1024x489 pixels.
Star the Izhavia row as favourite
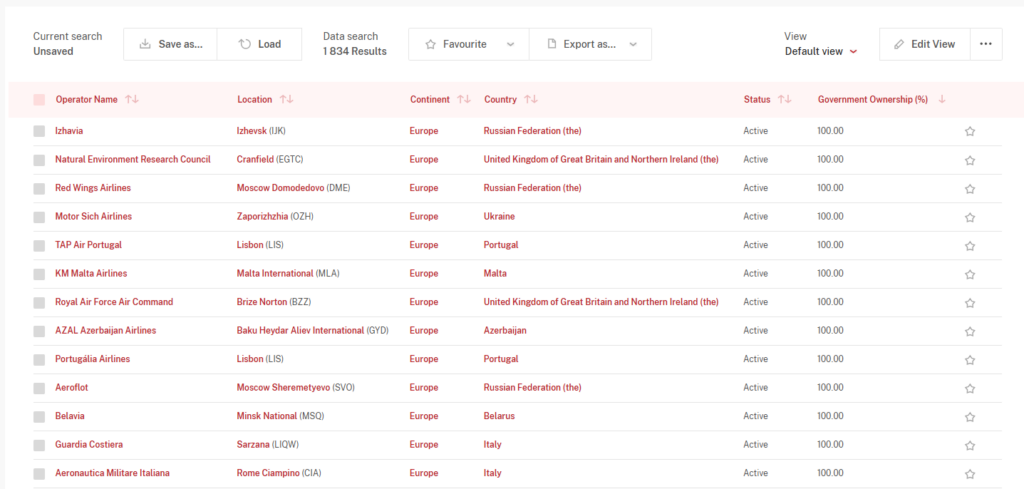click(969, 131)
